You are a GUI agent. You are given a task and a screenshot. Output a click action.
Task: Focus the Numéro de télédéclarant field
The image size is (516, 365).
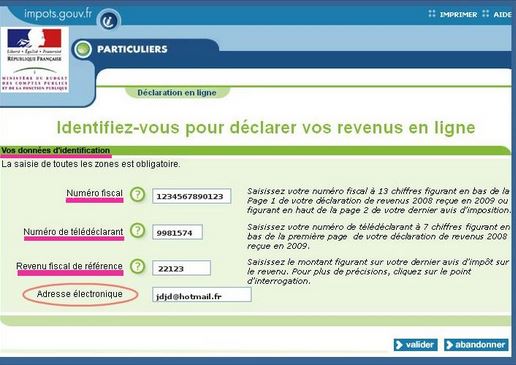coord(177,232)
